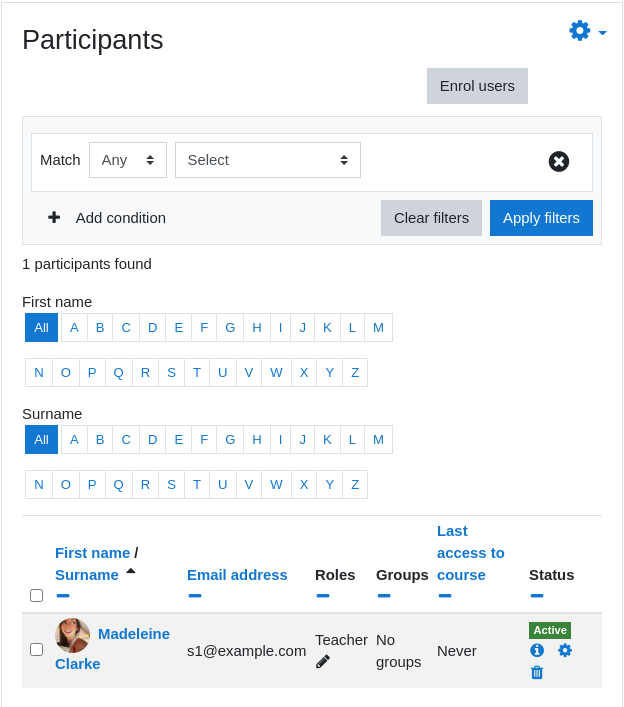Edit Teacher role with the pencil icon
Image resolution: width=624 pixels, height=707 pixels.
pos(323,662)
